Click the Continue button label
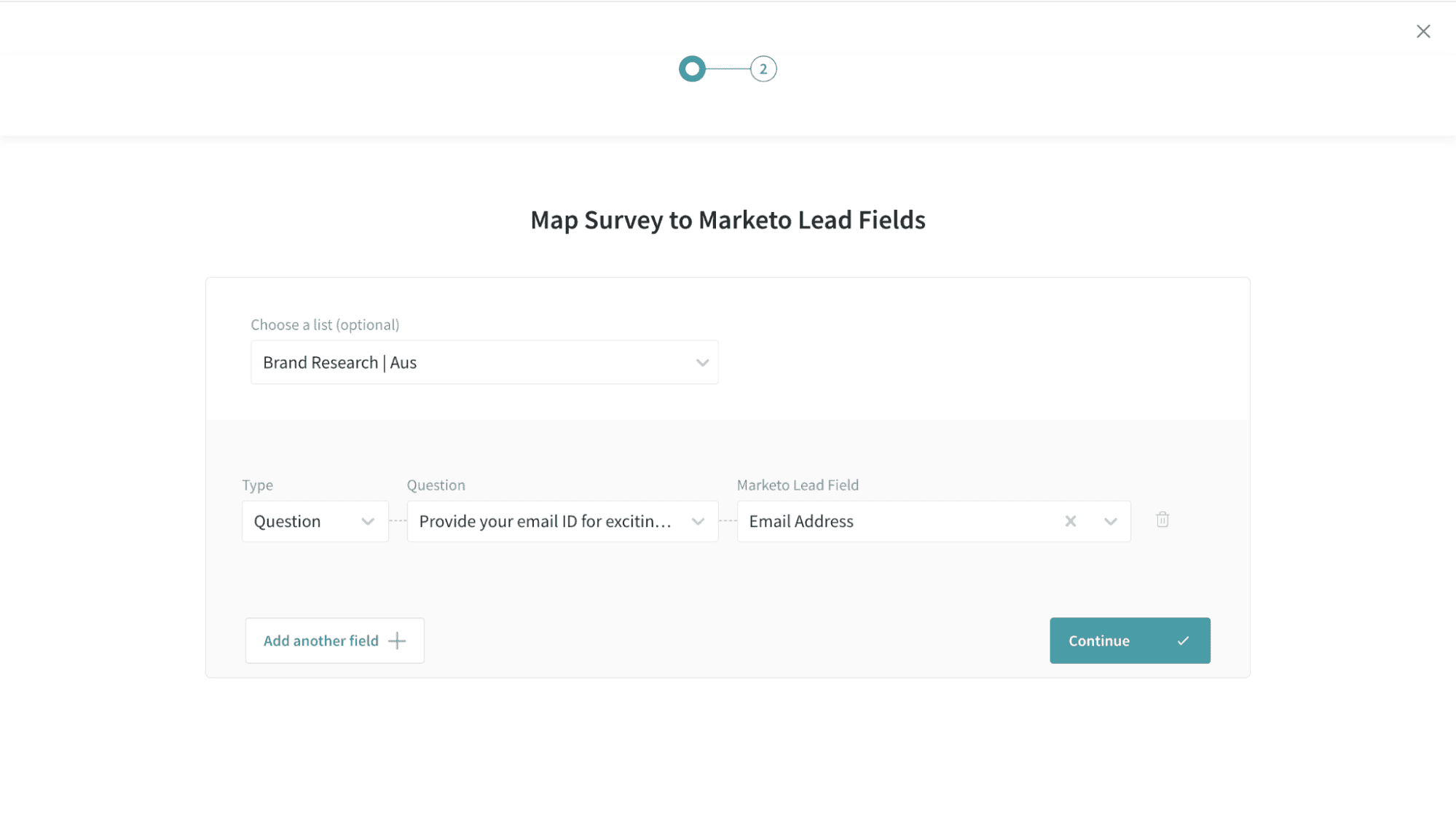The height and width of the screenshot is (825, 1456). pos(1098,641)
